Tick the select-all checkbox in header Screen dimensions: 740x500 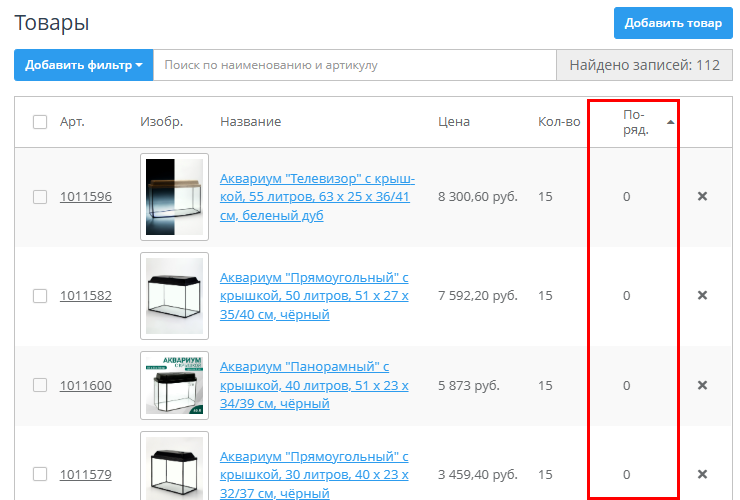pyautogui.click(x=40, y=122)
